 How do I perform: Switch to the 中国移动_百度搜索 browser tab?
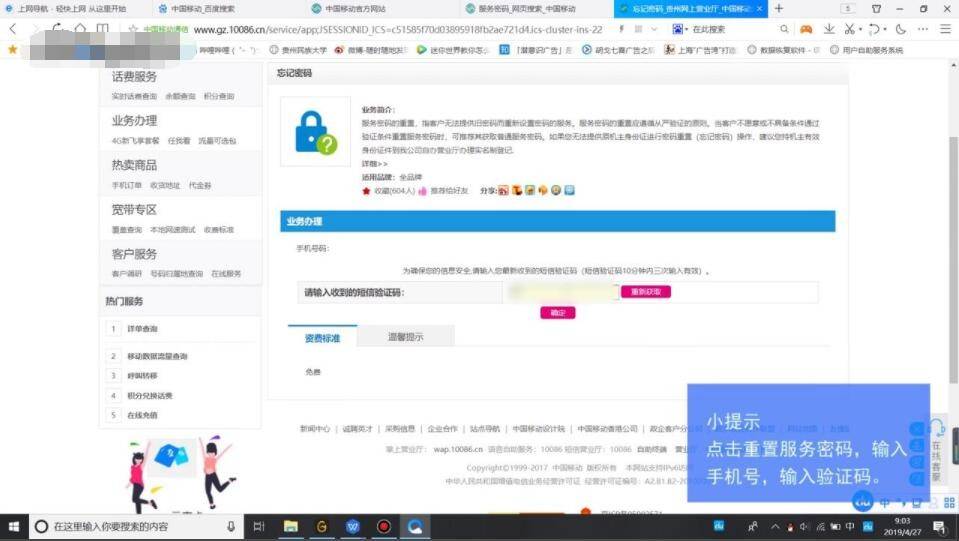point(202,9)
